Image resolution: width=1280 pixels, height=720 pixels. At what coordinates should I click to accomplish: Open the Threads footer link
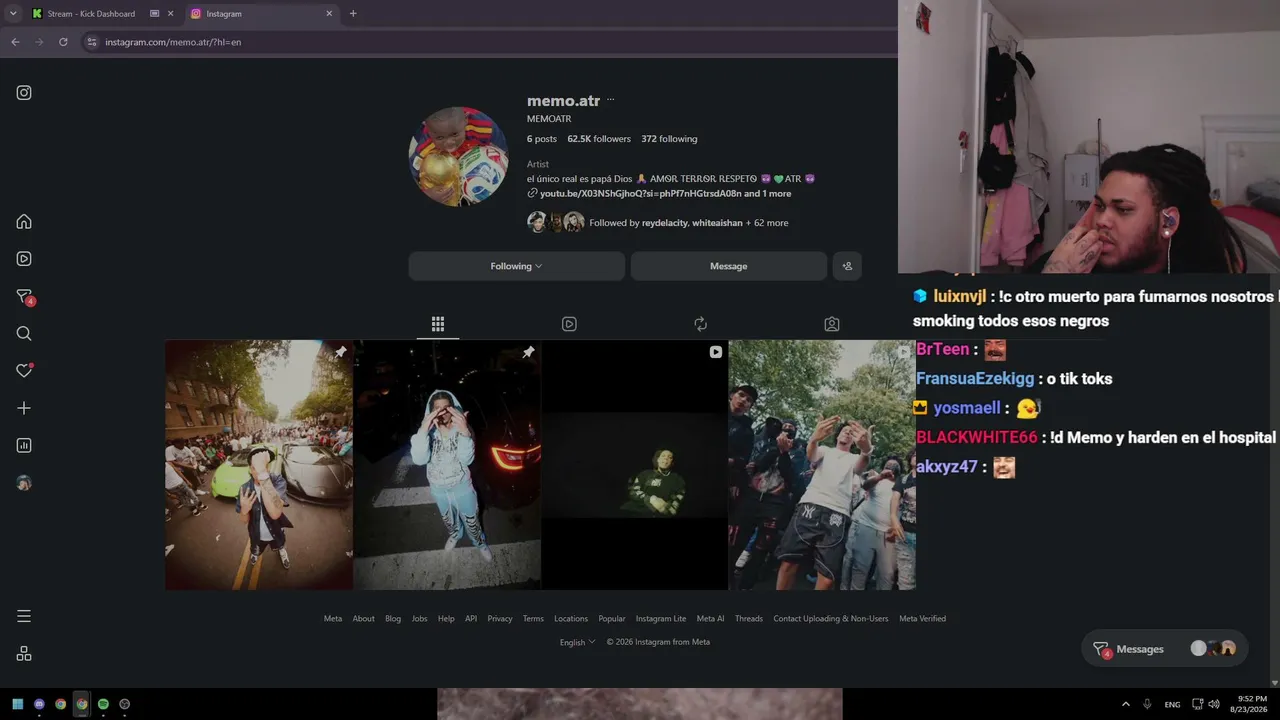(749, 619)
